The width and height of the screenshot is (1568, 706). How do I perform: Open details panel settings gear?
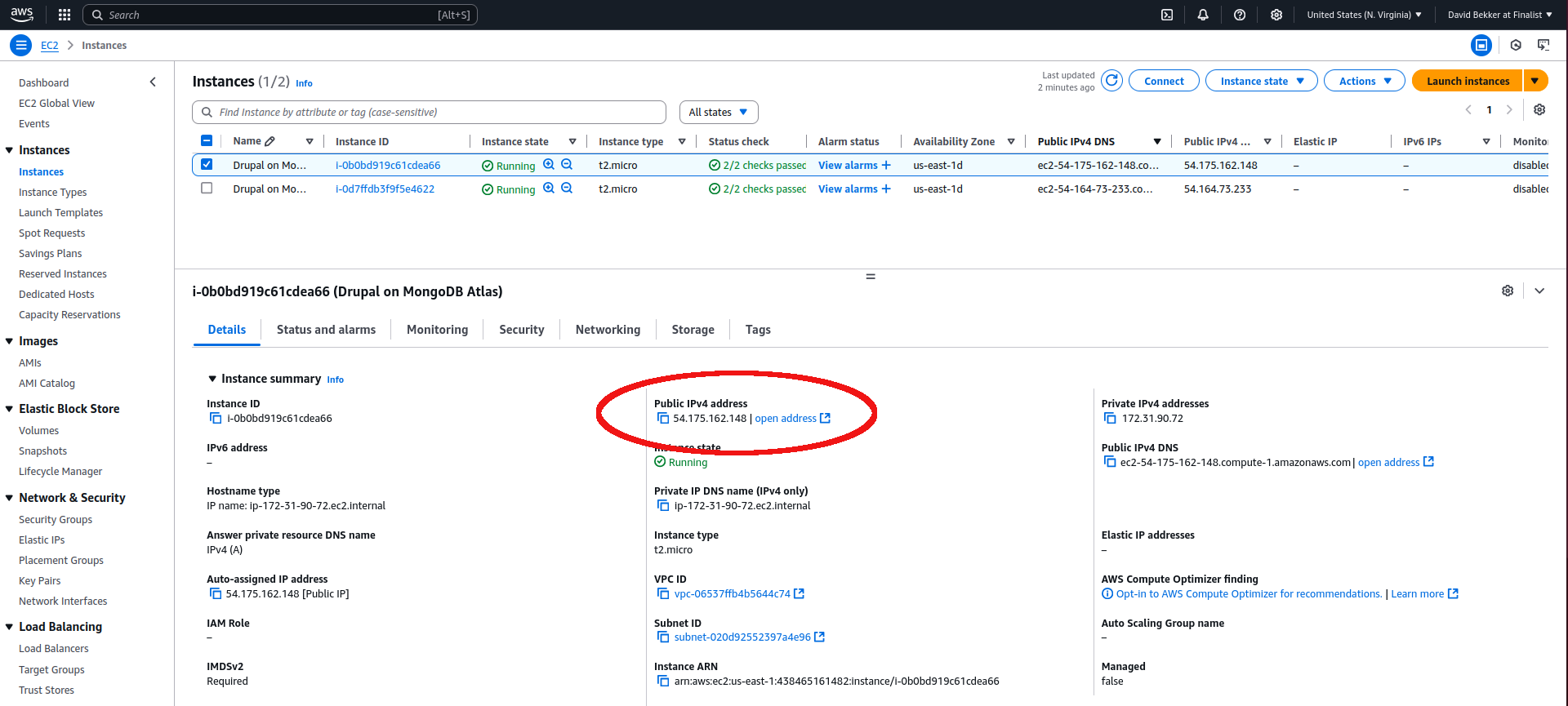point(1508,291)
